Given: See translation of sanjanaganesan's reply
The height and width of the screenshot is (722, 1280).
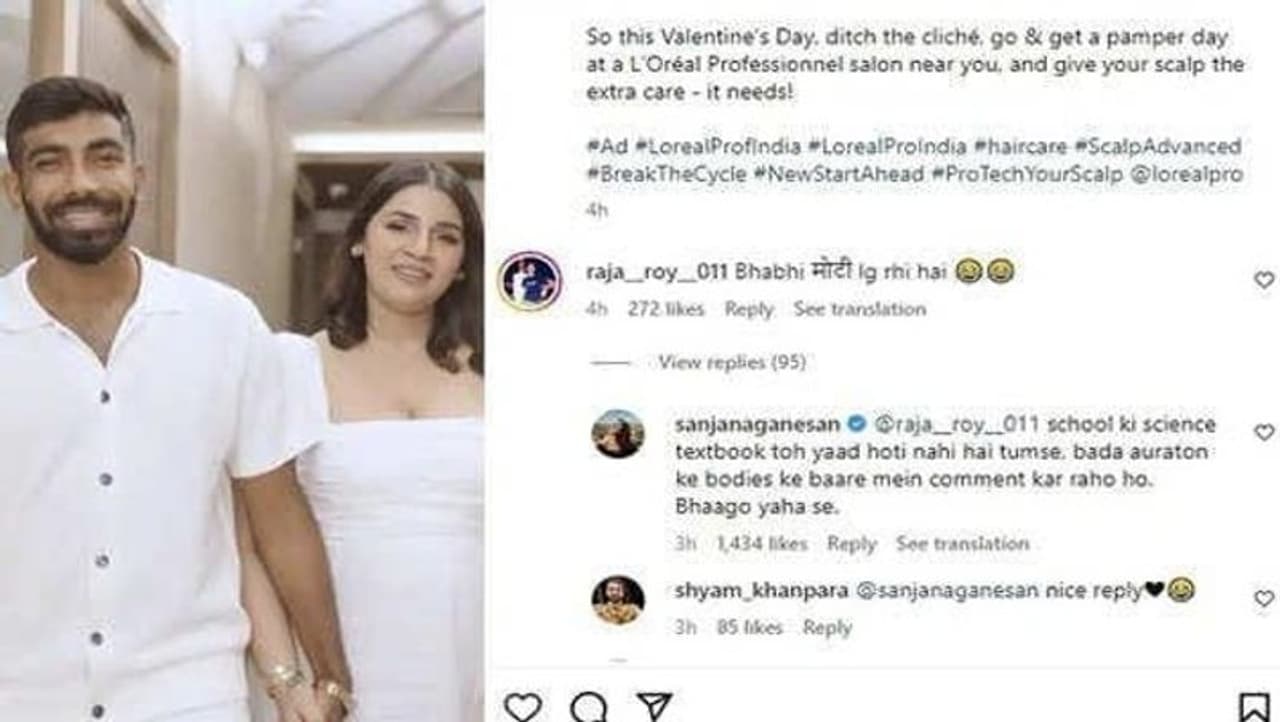Looking at the screenshot, I should point(962,544).
